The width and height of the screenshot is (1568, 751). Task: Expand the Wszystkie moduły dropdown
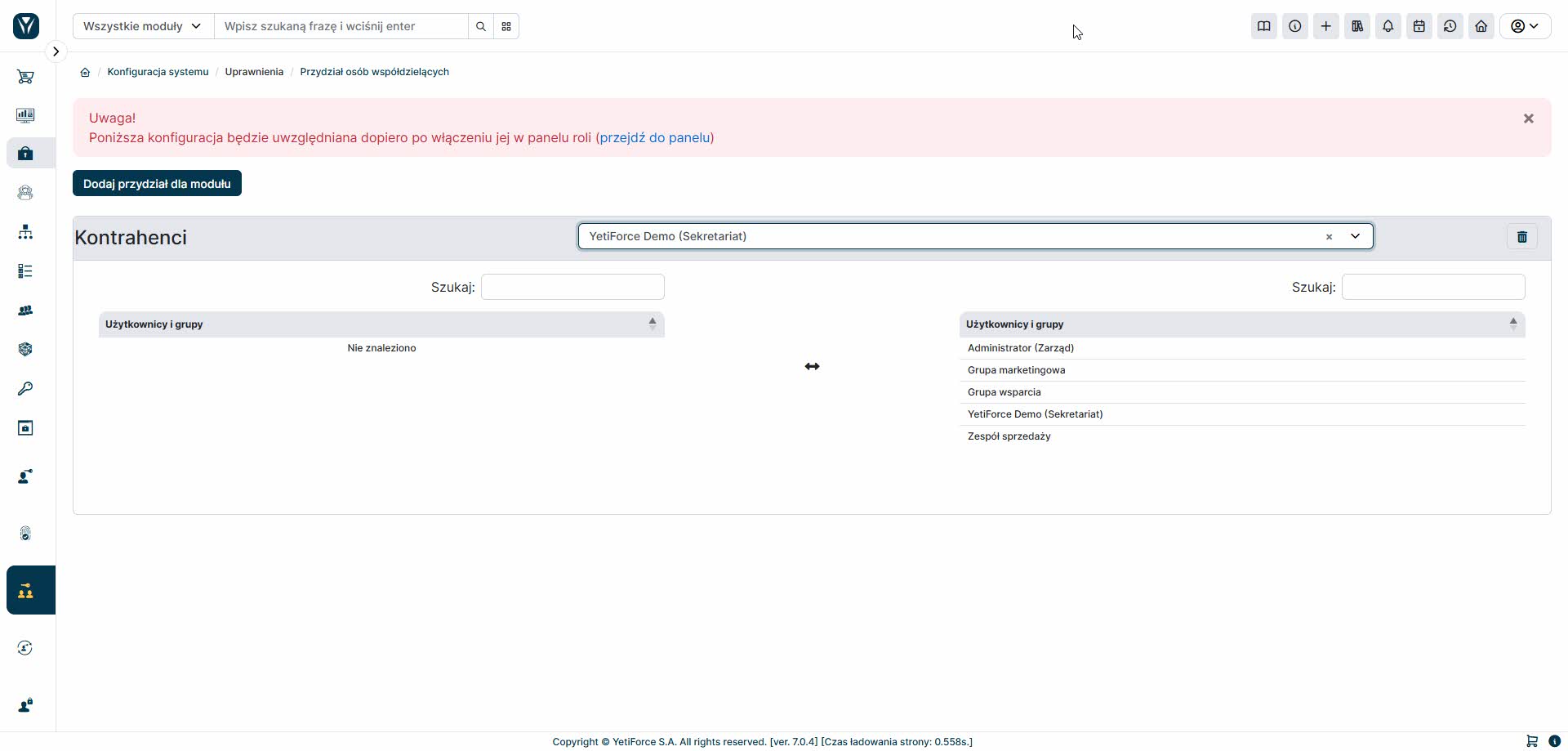tap(143, 26)
